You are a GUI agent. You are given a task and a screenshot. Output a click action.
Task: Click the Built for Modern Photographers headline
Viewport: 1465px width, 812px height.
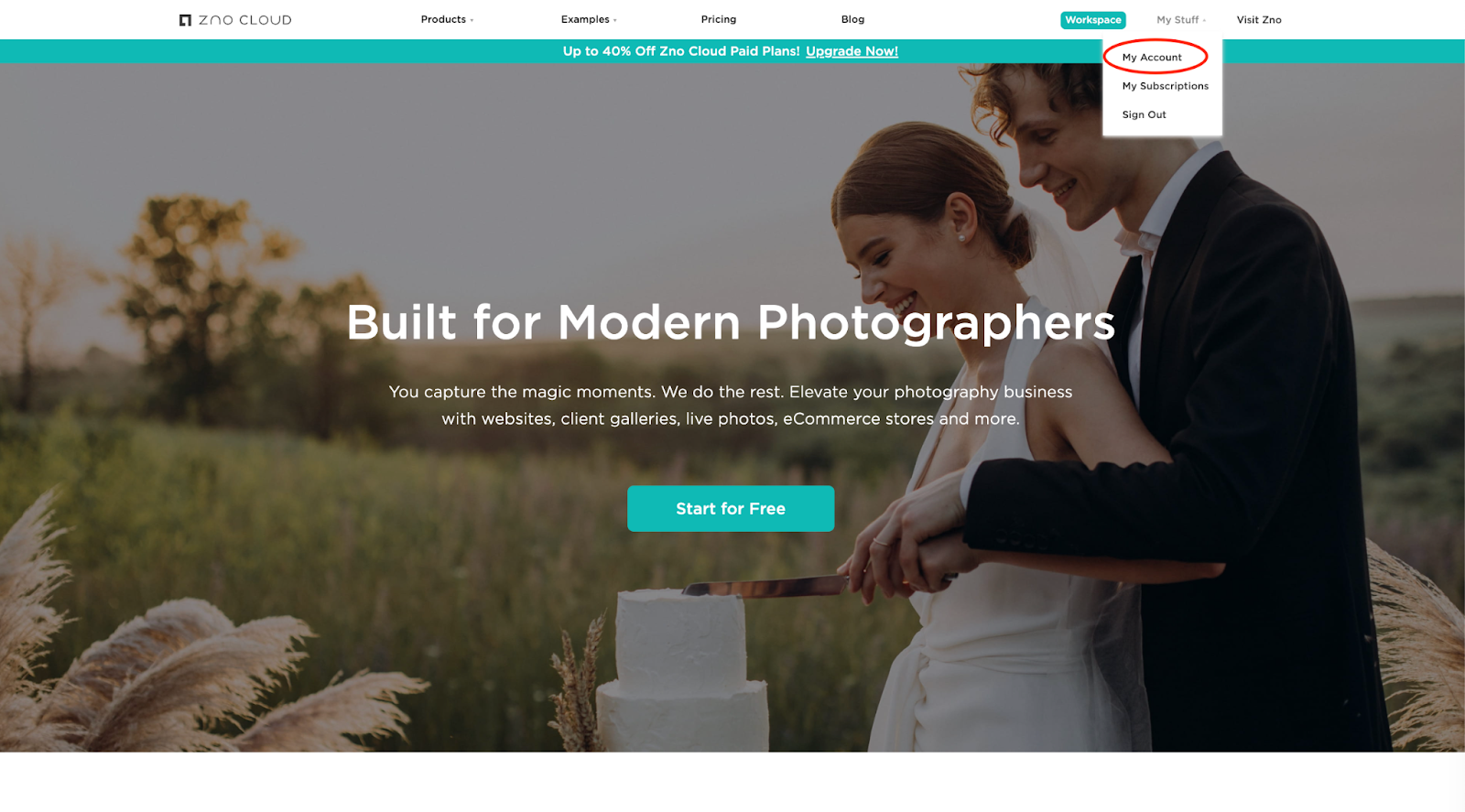731,323
